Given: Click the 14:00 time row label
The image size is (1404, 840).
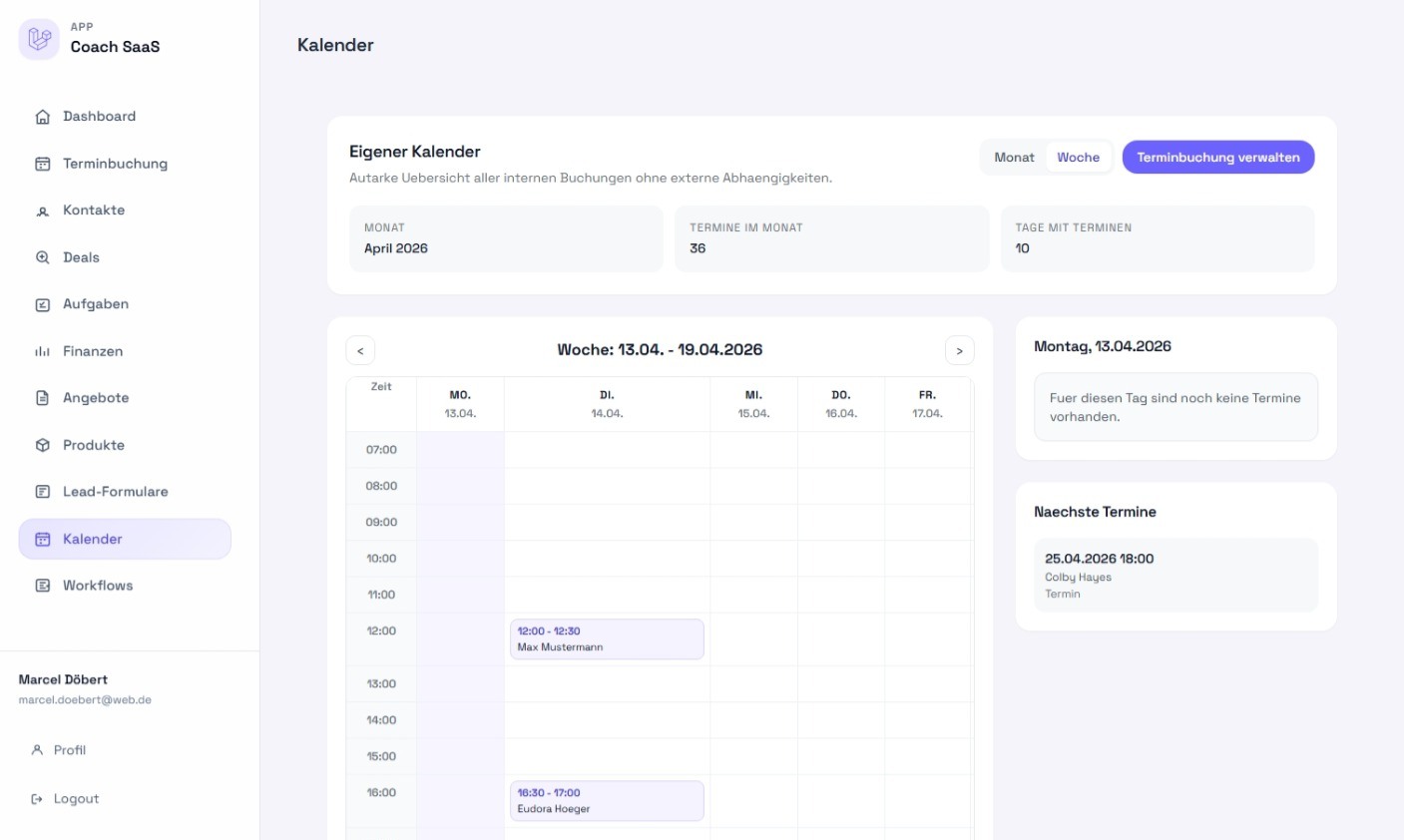Looking at the screenshot, I should point(381,720).
